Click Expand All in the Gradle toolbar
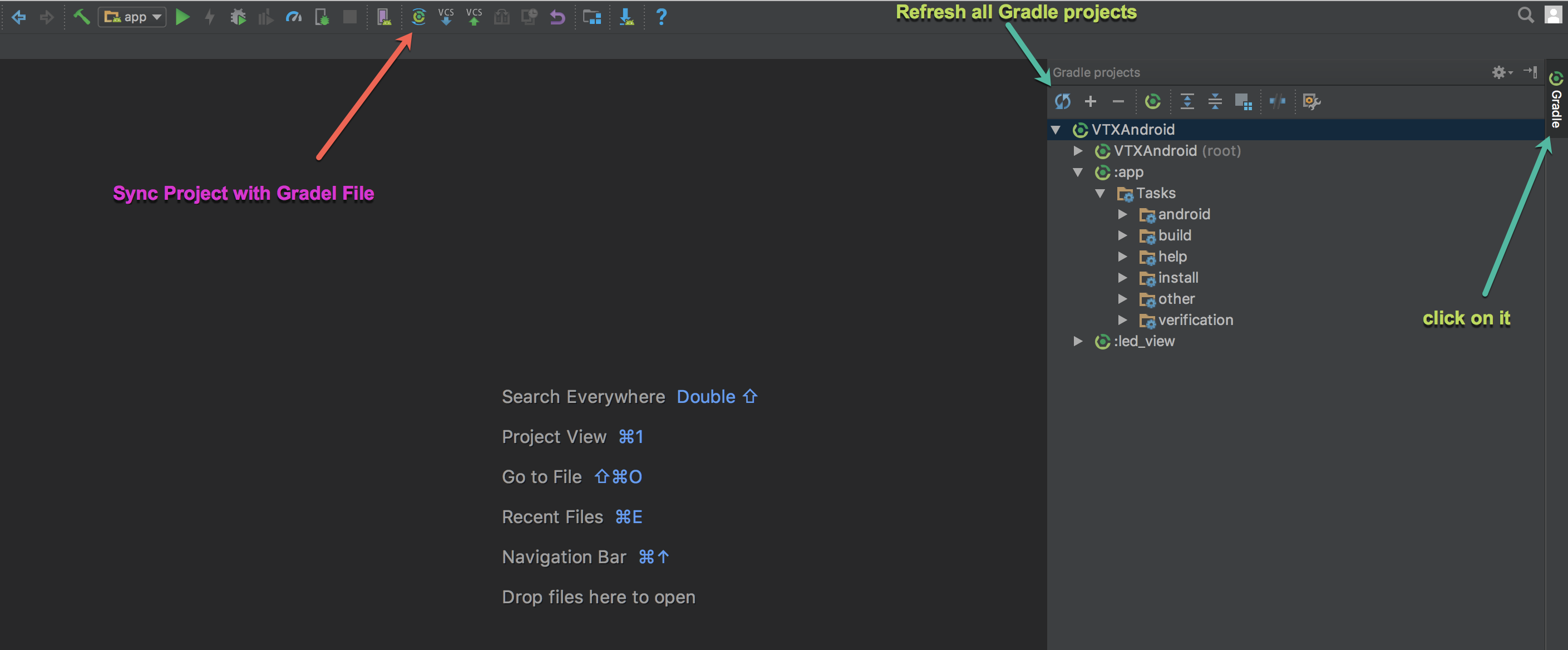The image size is (1568, 650). [x=1186, y=101]
